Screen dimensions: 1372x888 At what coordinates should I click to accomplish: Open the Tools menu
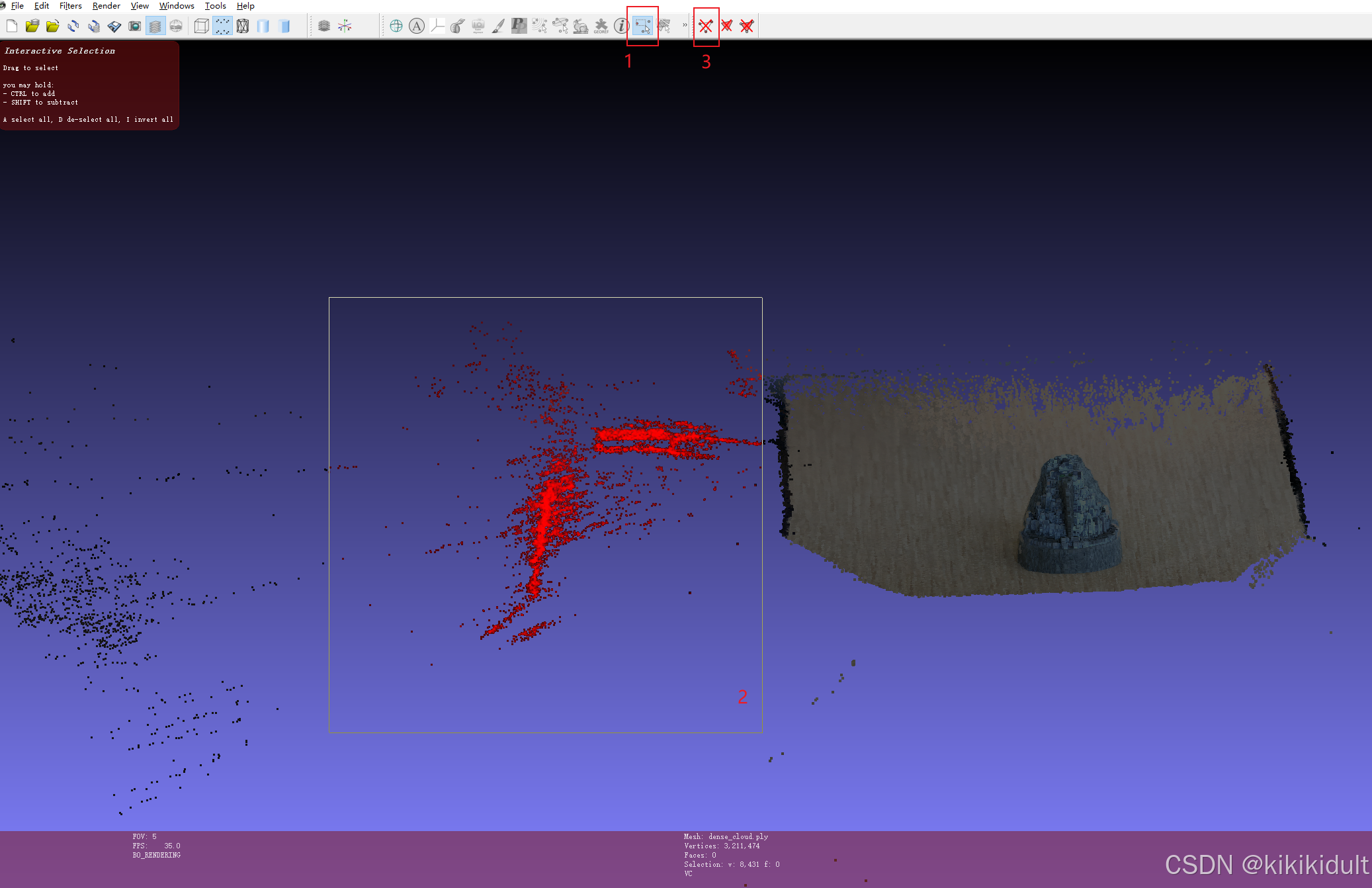coord(215,6)
